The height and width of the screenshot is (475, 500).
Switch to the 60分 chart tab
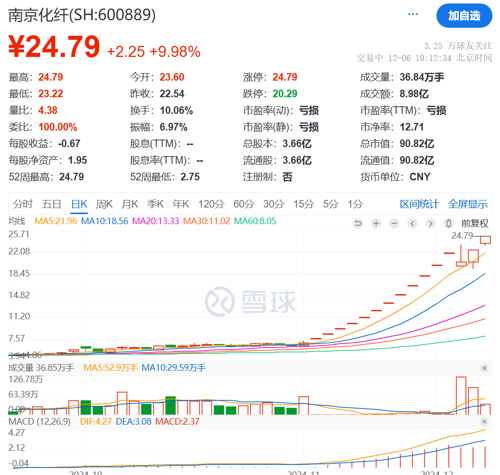244,204
